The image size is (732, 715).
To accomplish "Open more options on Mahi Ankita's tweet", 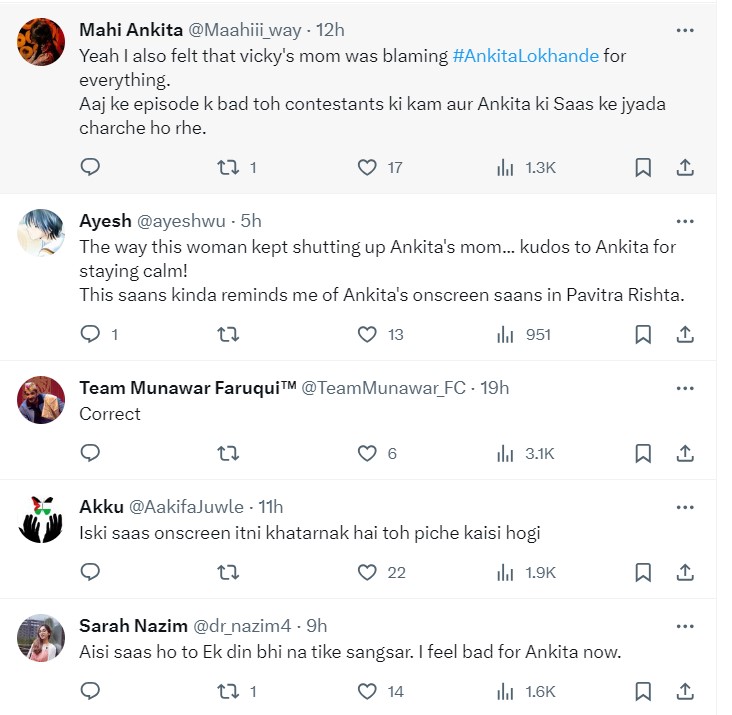I will click(x=685, y=30).
